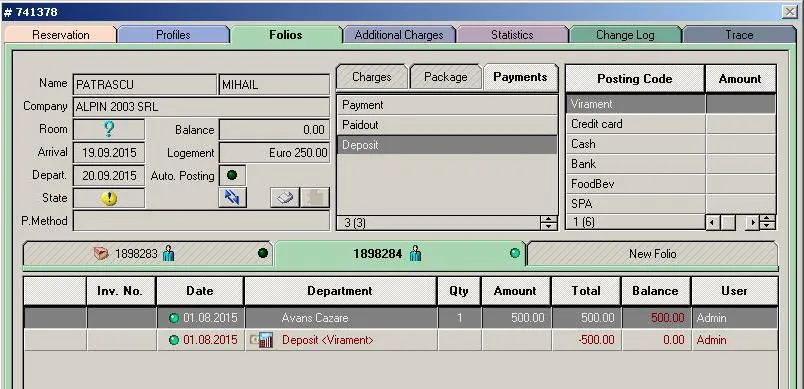The height and width of the screenshot is (389, 804).
Task: Select Credit card posting code
Action: [x=636, y=124]
